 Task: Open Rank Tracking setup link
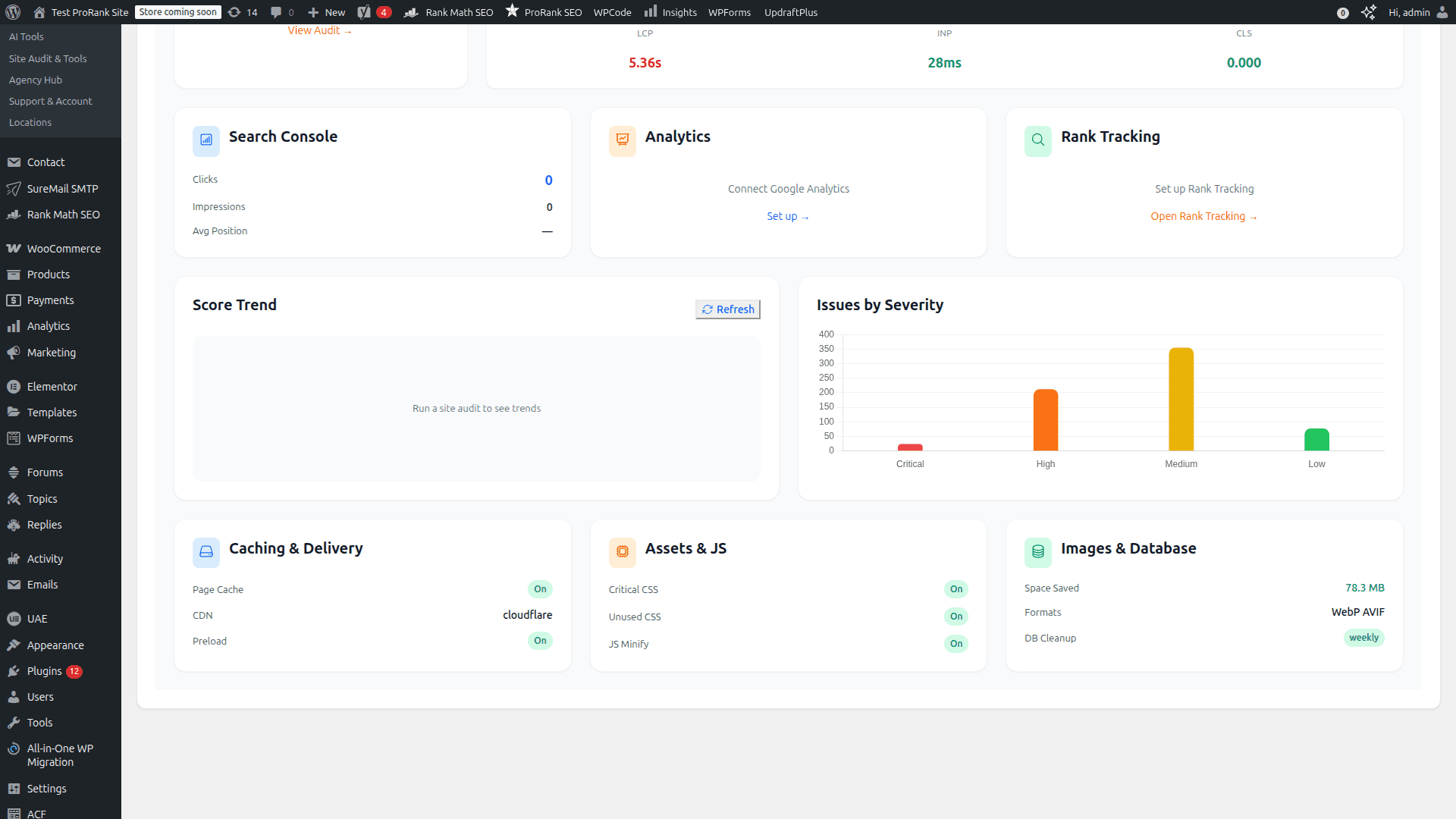click(1203, 216)
